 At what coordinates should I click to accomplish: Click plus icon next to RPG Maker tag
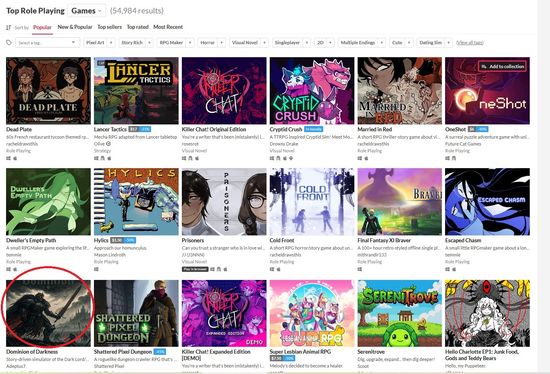(190, 42)
